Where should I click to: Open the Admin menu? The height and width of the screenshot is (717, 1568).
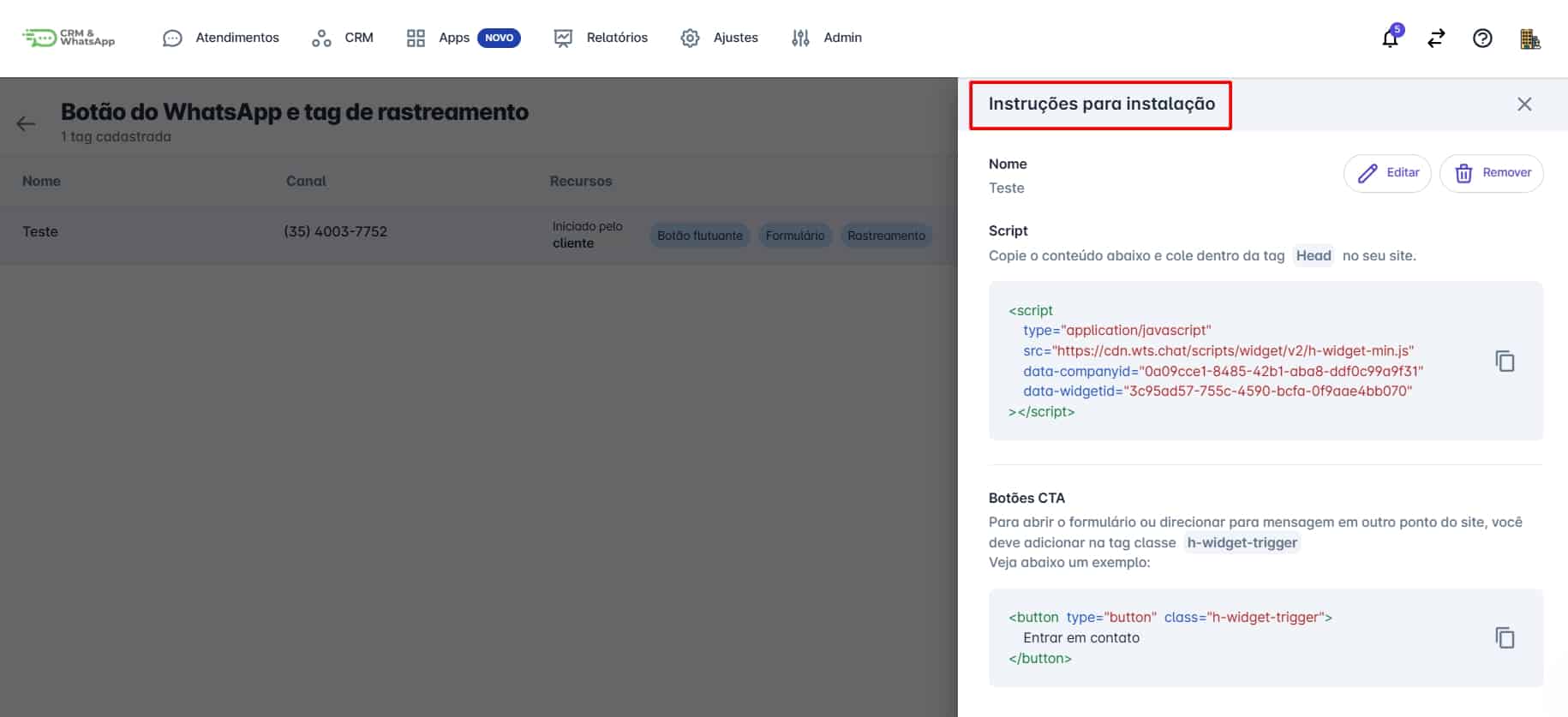[827, 38]
